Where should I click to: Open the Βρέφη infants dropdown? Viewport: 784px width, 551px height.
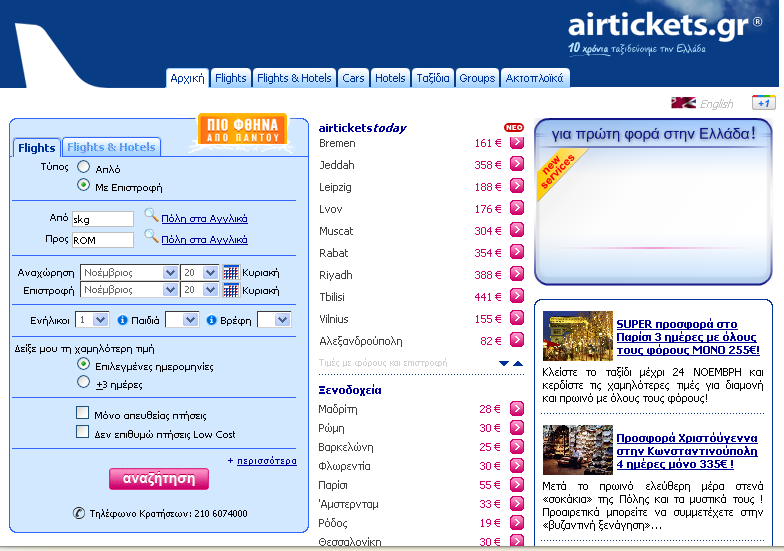pos(274,320)
